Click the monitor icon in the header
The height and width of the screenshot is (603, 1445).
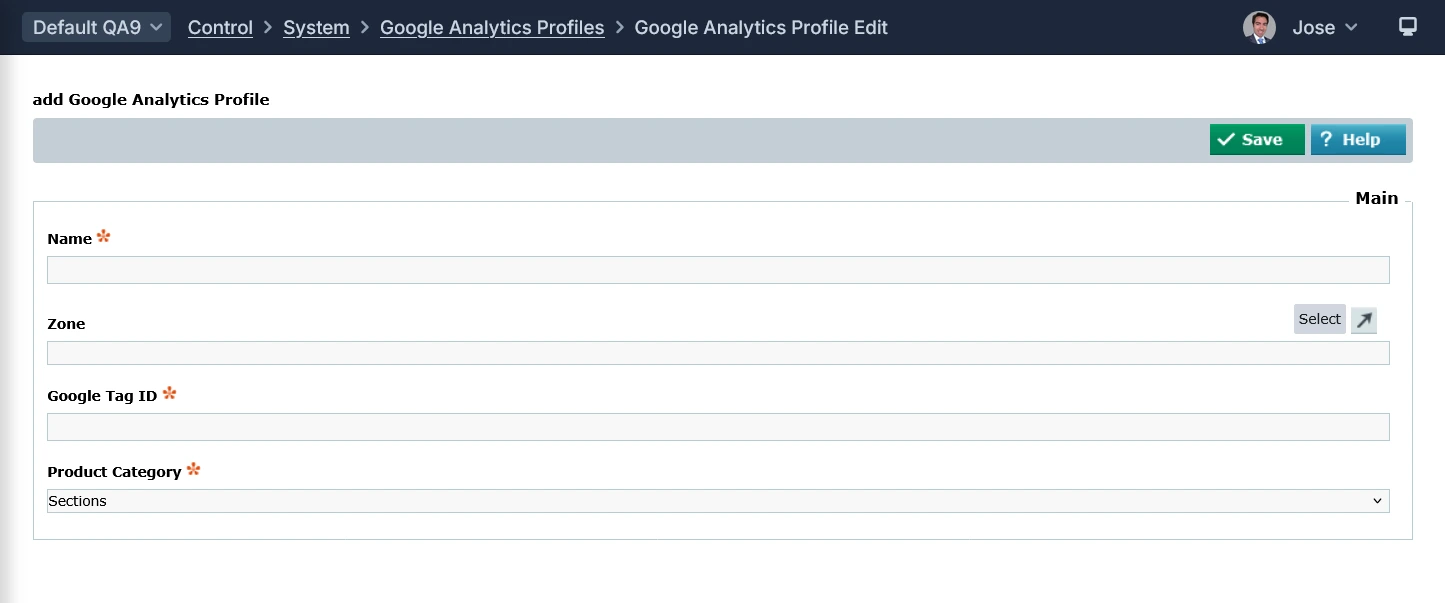pos(1407,27)
